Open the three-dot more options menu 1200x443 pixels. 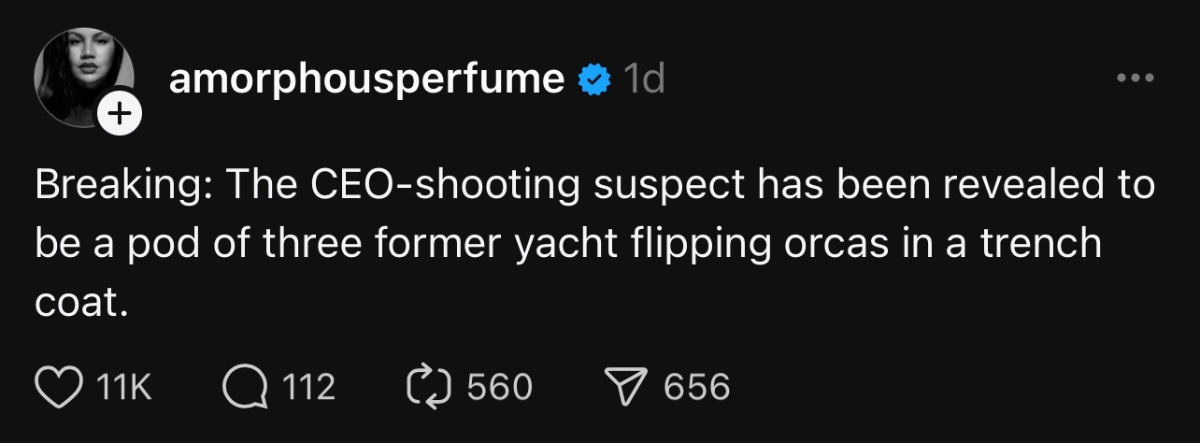tap(1136, 77)
